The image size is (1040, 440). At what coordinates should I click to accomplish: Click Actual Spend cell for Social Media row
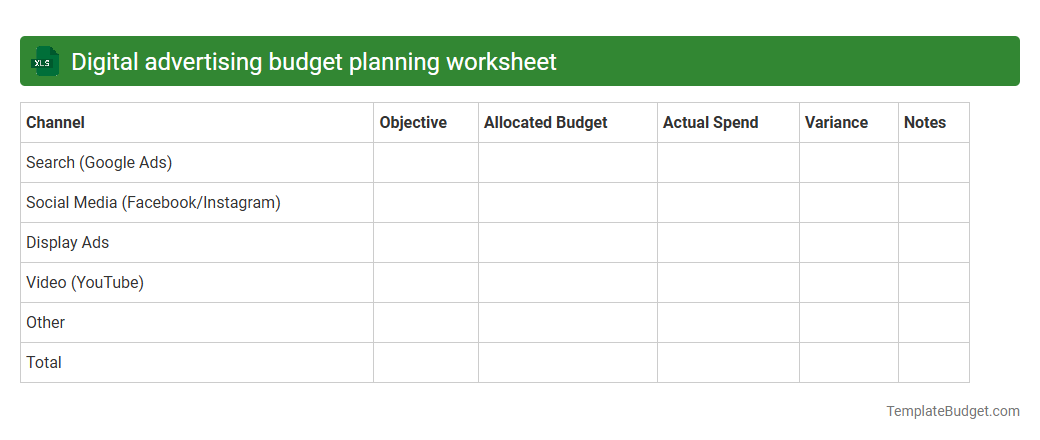(x=728, y=202)
